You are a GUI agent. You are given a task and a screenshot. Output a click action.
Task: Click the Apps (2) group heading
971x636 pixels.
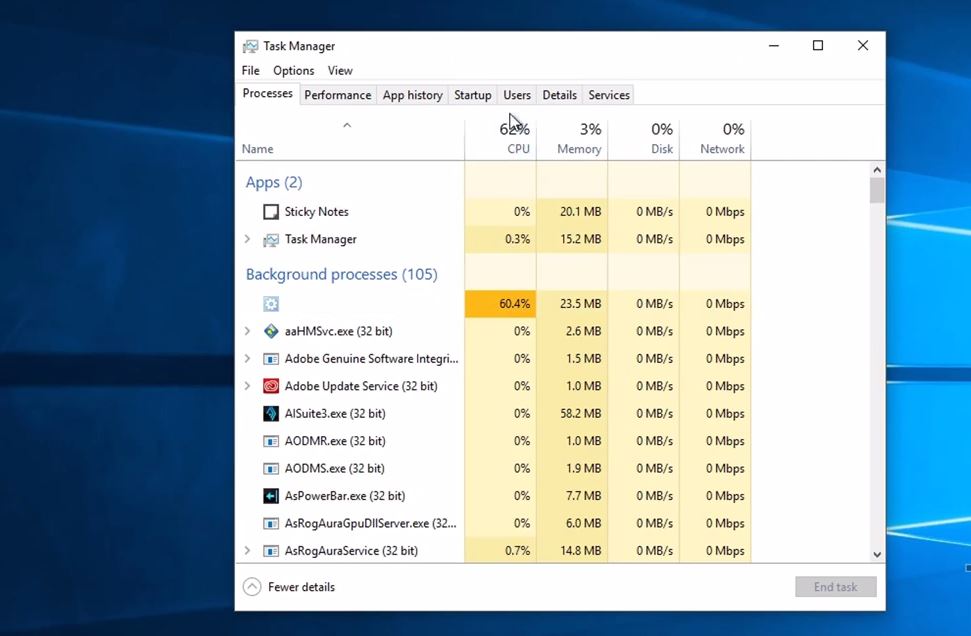(274, 182)
